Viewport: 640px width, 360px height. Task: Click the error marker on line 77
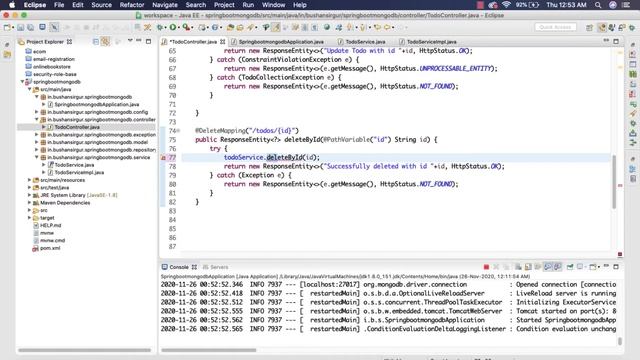click(x=163, y=158)
